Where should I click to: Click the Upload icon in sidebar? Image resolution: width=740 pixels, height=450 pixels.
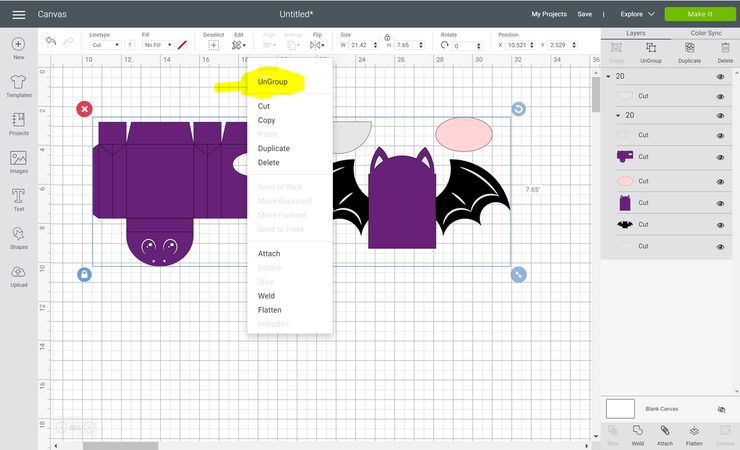(x=18, y=276)
